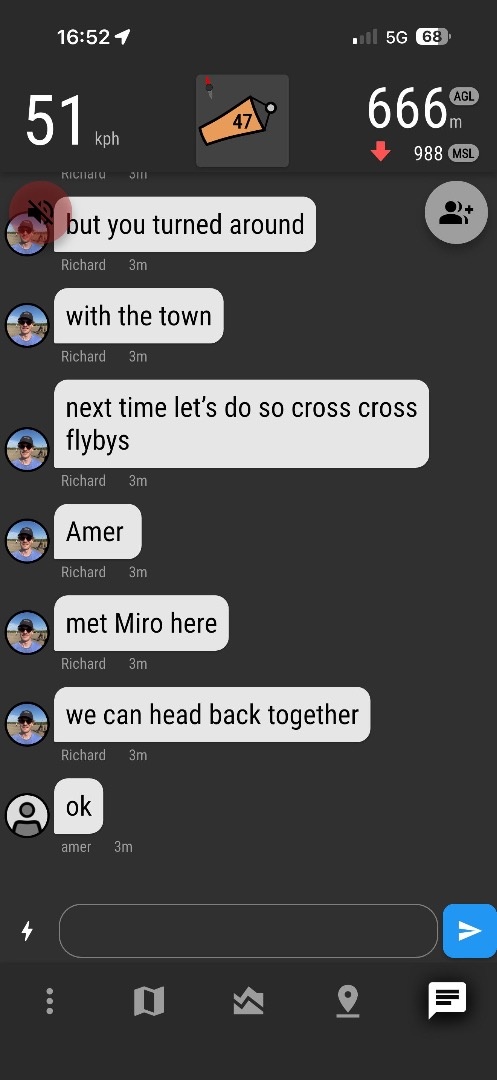Open the add members icon

[x=456, y=213]
